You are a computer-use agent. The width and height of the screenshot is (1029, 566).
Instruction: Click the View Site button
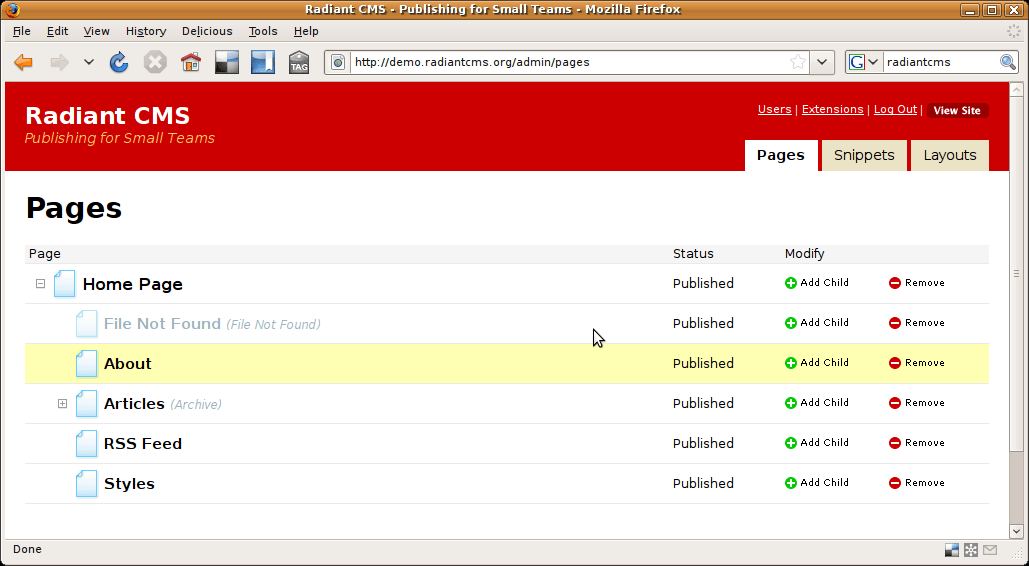point(957,110)
